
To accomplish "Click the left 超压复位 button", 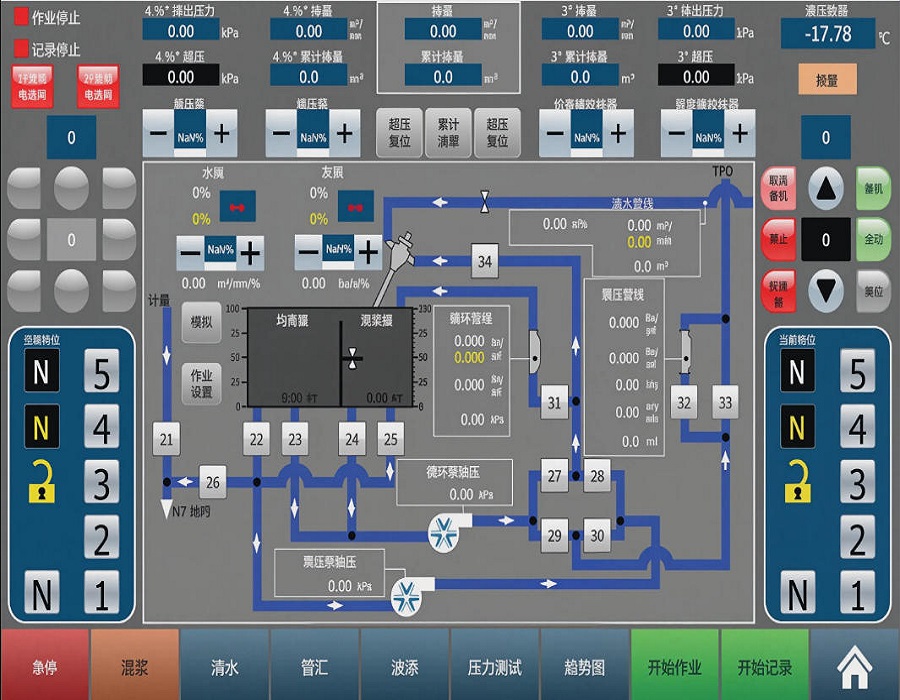I will pos(399,133).
